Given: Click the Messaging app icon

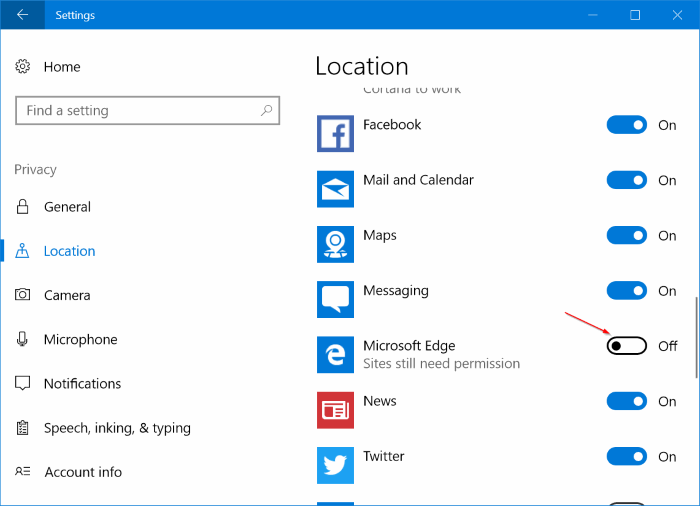Looking at the screenshot, I should pyautogui.click(x=335, y=299).
